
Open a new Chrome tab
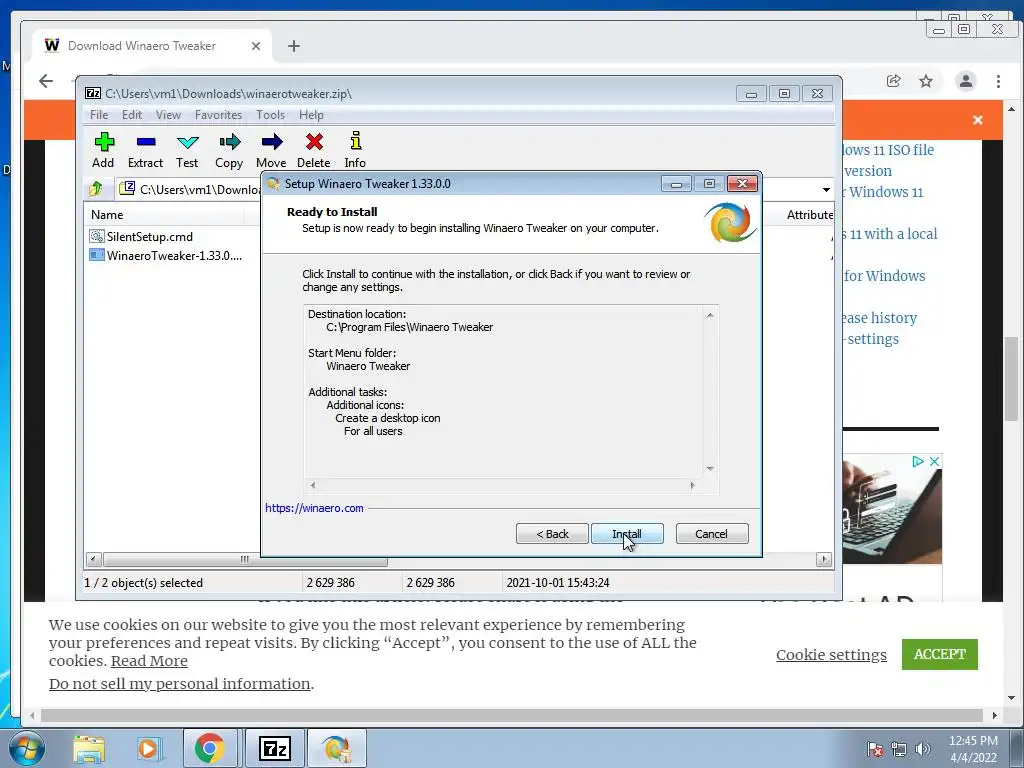(x=294, y=46)
